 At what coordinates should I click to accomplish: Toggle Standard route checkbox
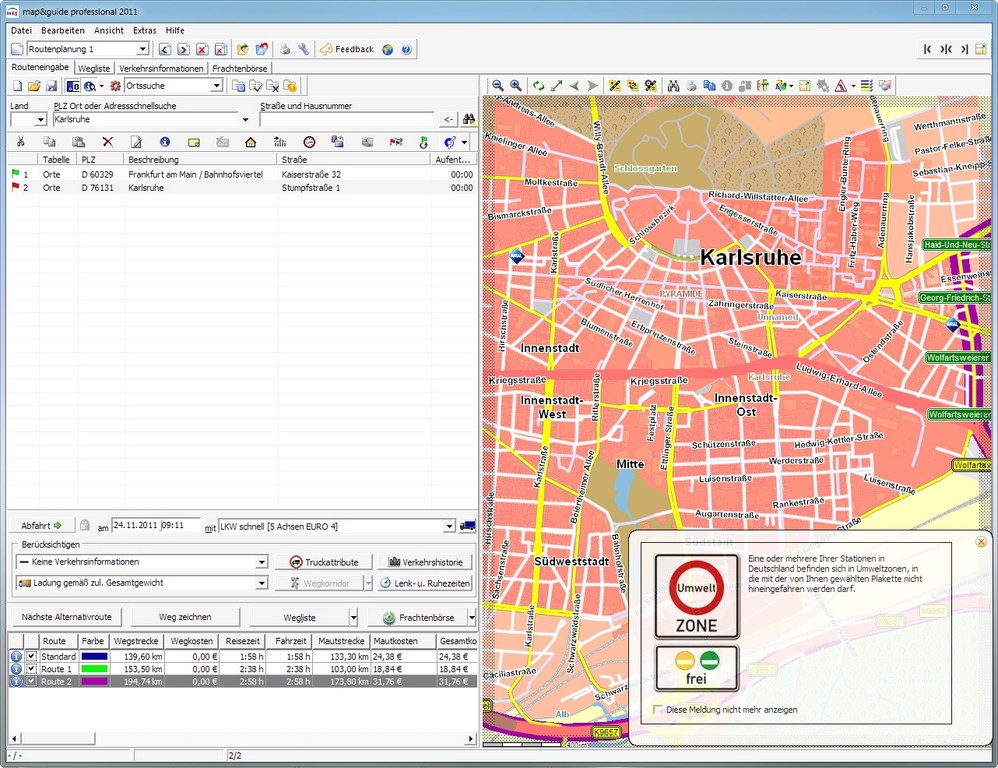[x=31, y=656]
